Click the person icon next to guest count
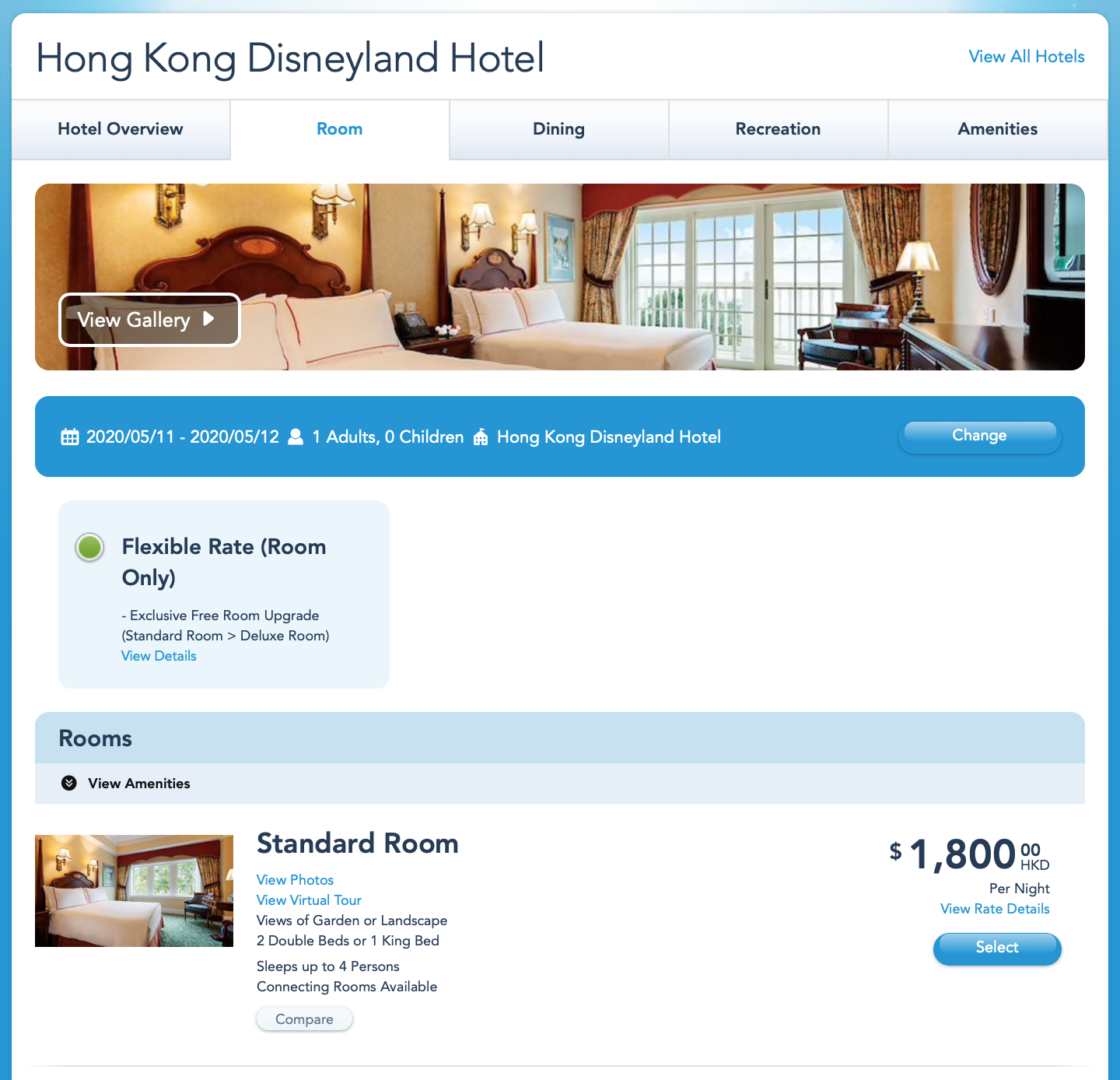 295,436
